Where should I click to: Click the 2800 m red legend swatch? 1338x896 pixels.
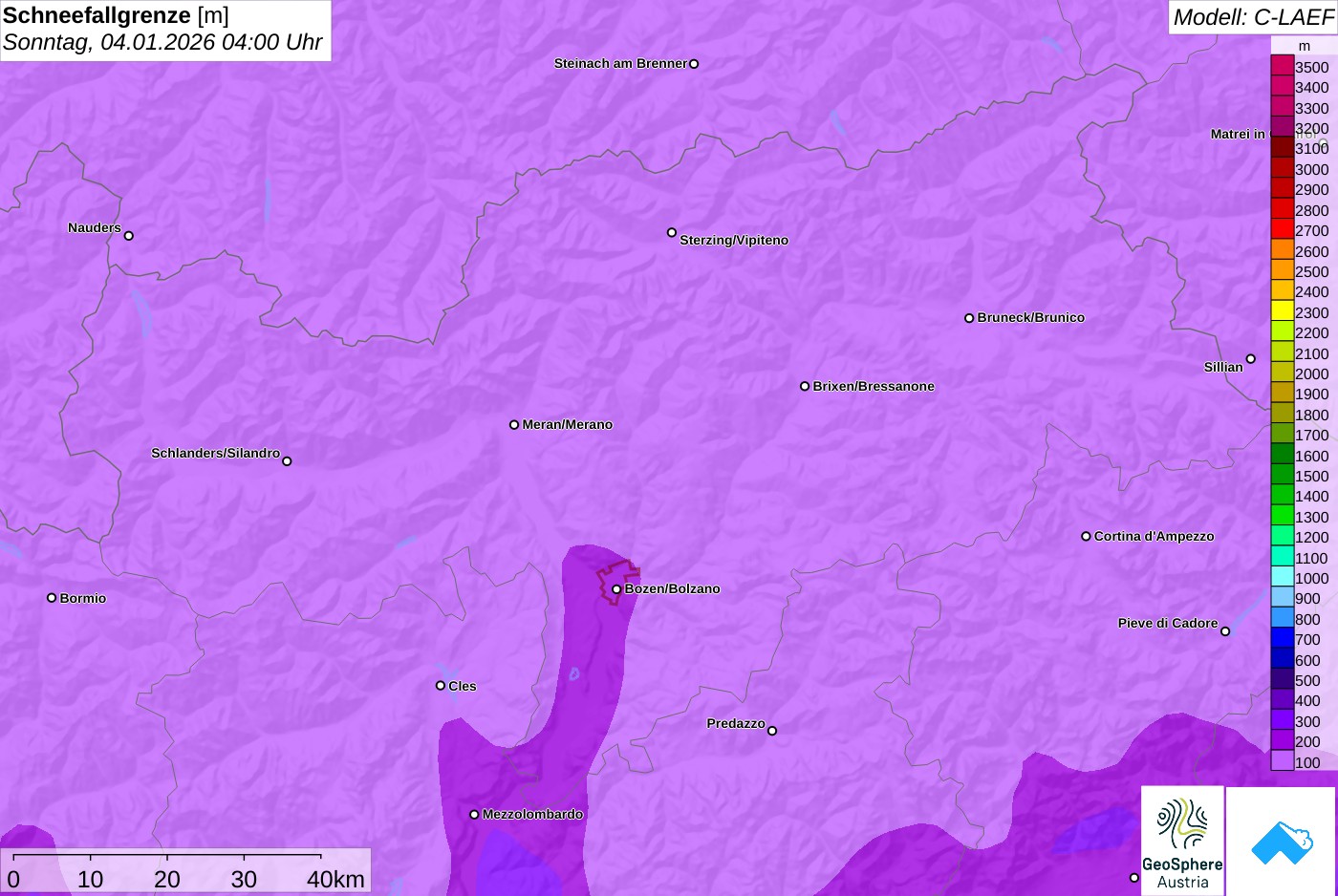click(x=1282, y=209)
